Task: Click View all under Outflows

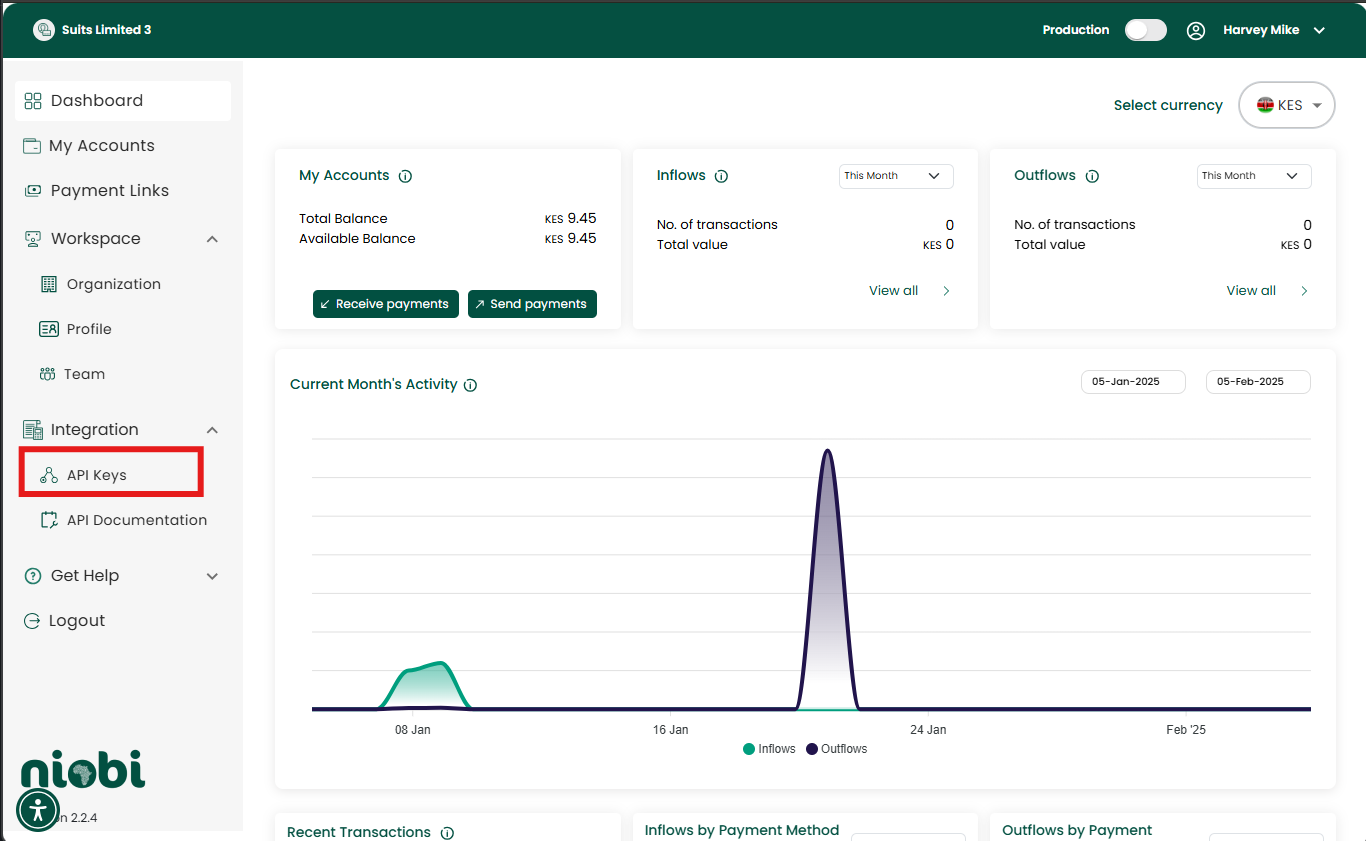Action: (x=1251, y=291)
